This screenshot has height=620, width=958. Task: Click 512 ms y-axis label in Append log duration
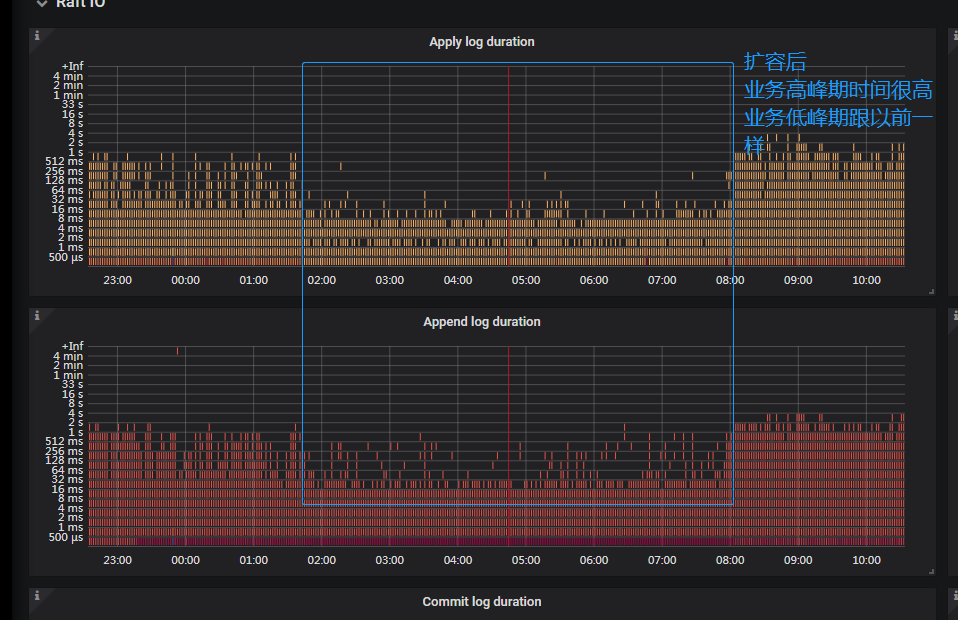[x=64, y=441]
